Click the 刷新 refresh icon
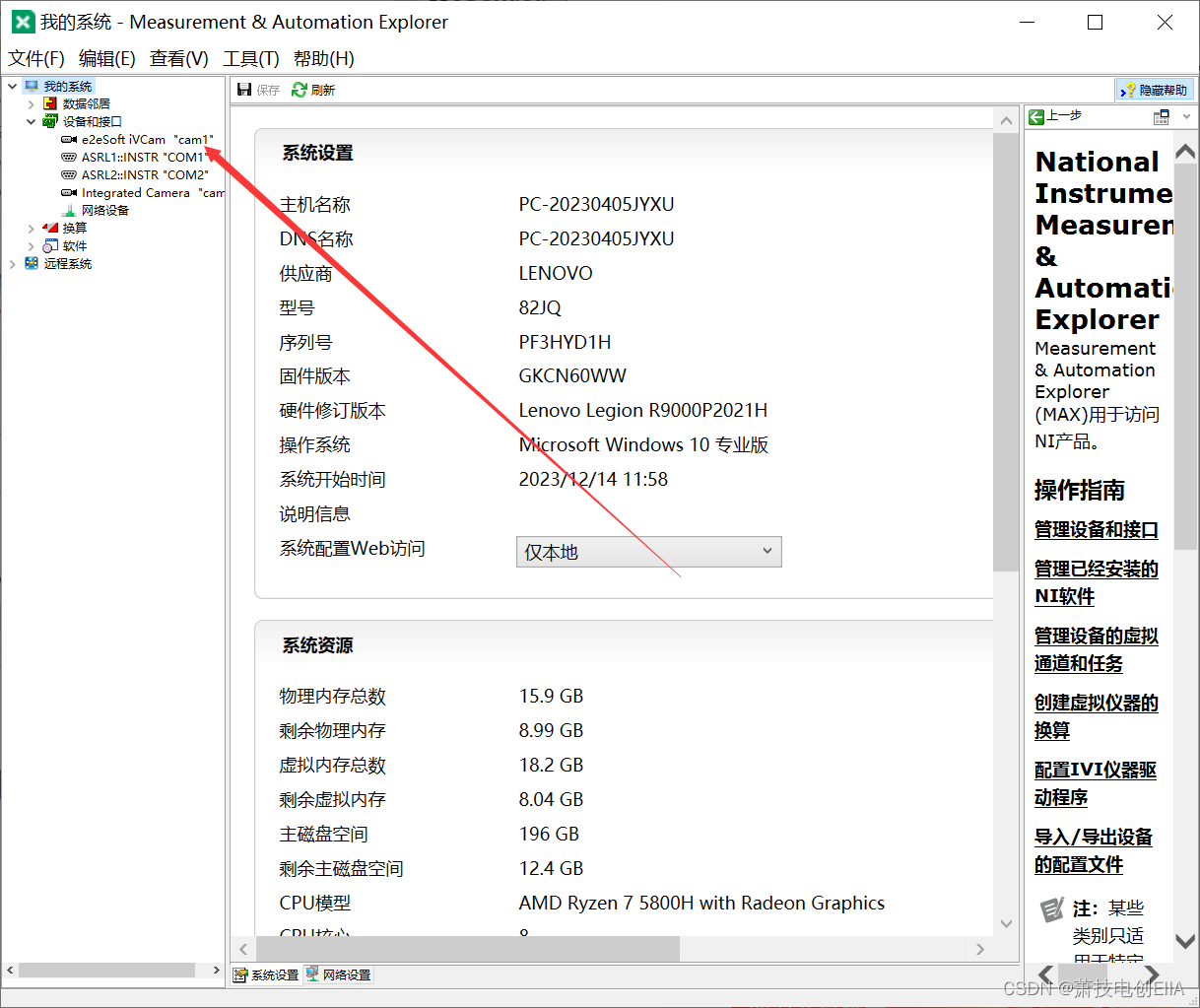The width and height of the screenshot is (1200, 1008). point(300,90)
